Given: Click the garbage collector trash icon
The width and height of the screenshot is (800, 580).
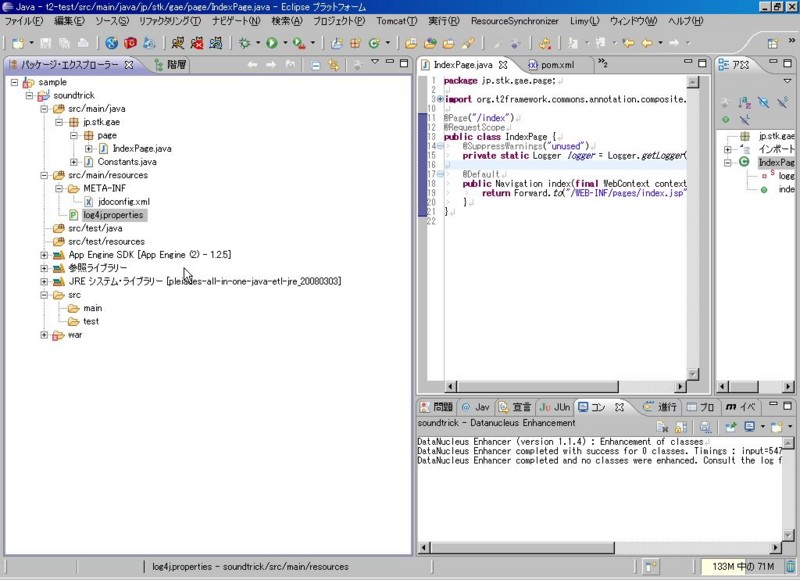Looking at the screenshot, I should pos(790,566).
